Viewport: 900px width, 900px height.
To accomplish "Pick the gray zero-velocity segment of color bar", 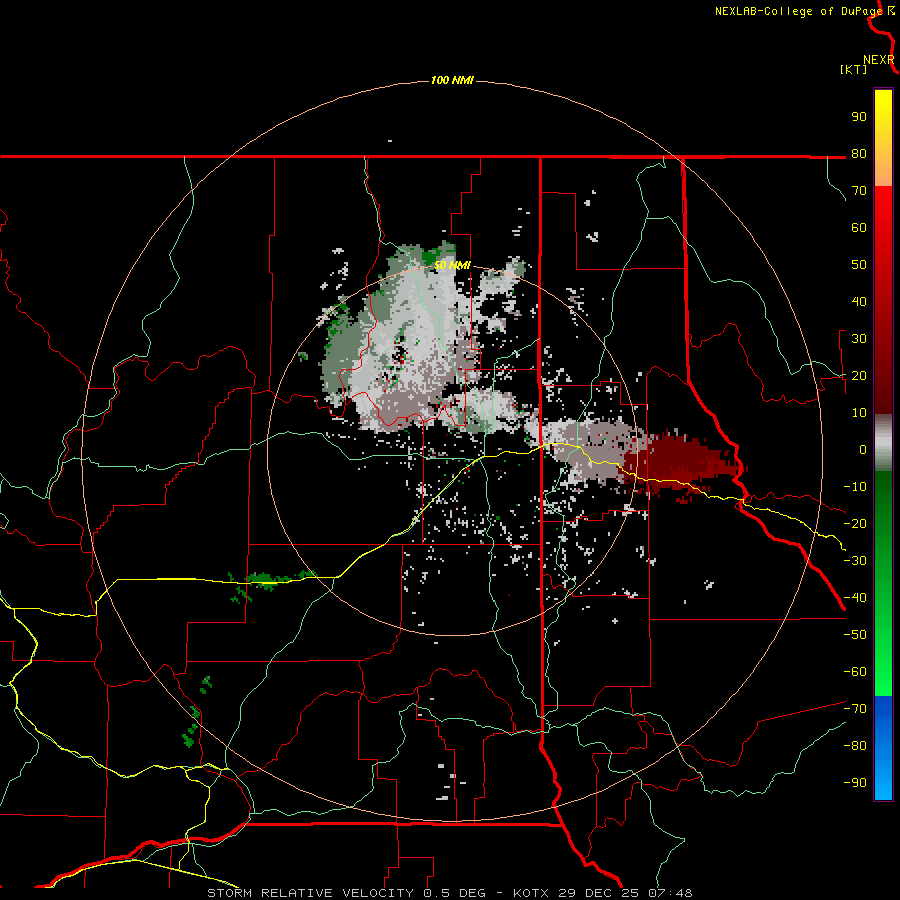I will point(883,443).
